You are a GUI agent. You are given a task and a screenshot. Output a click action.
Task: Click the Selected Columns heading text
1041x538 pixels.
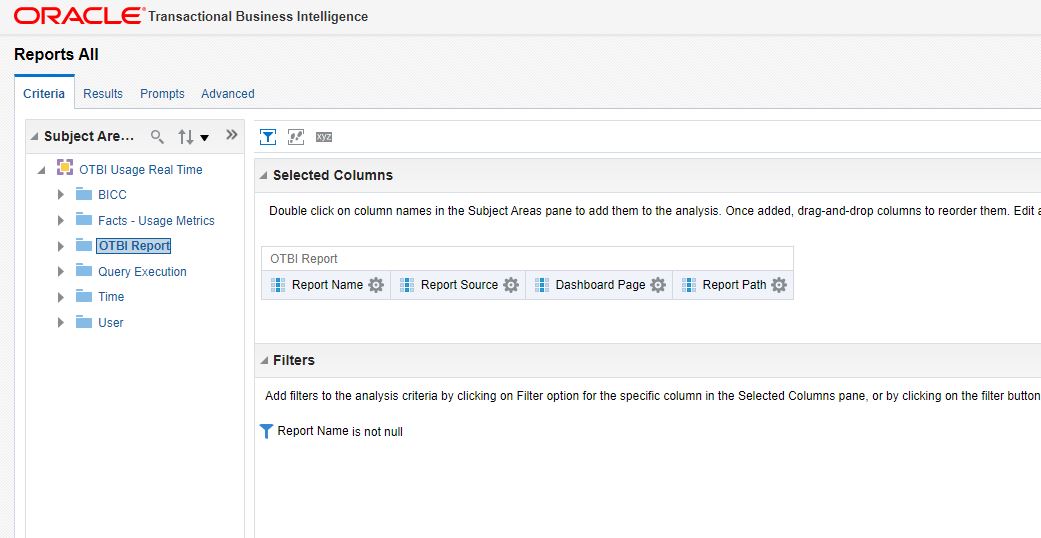[x=333, y=175]
